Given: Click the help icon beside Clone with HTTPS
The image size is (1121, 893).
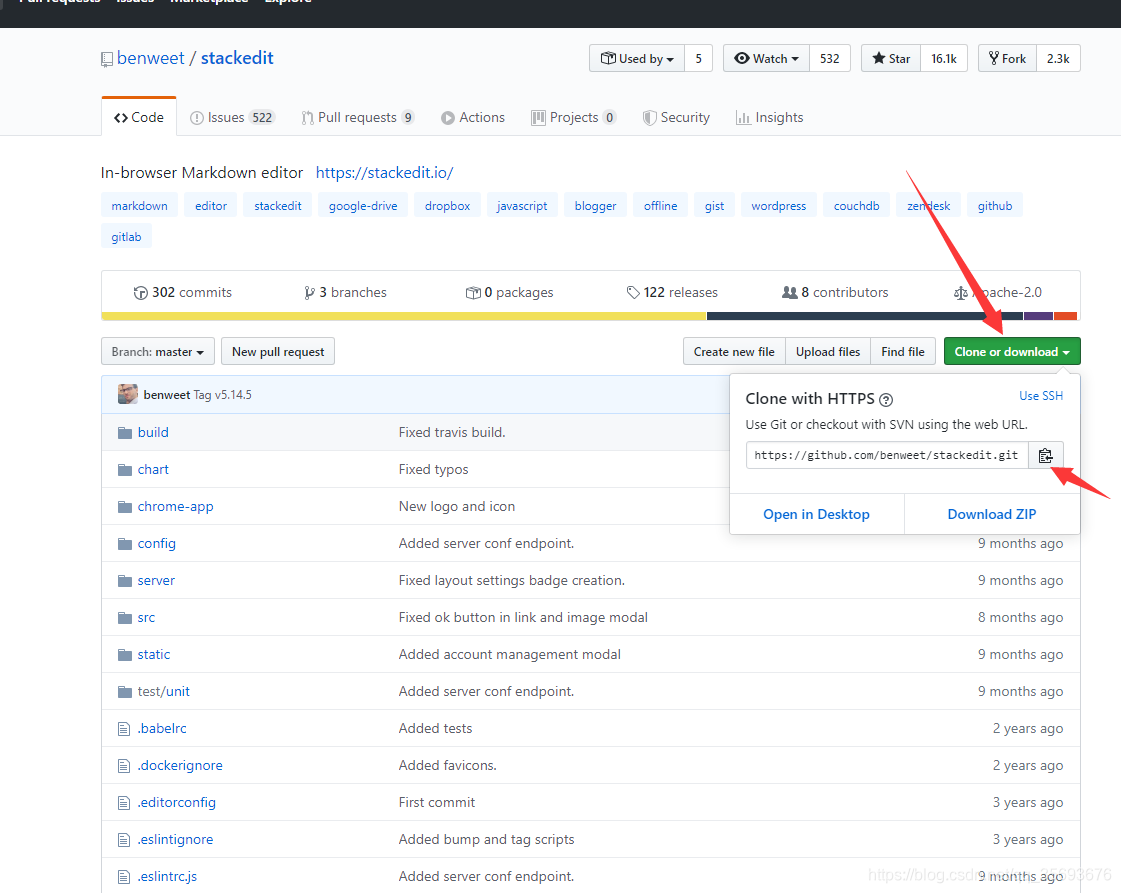Looking at the screenshot, I should coord(886,400).
